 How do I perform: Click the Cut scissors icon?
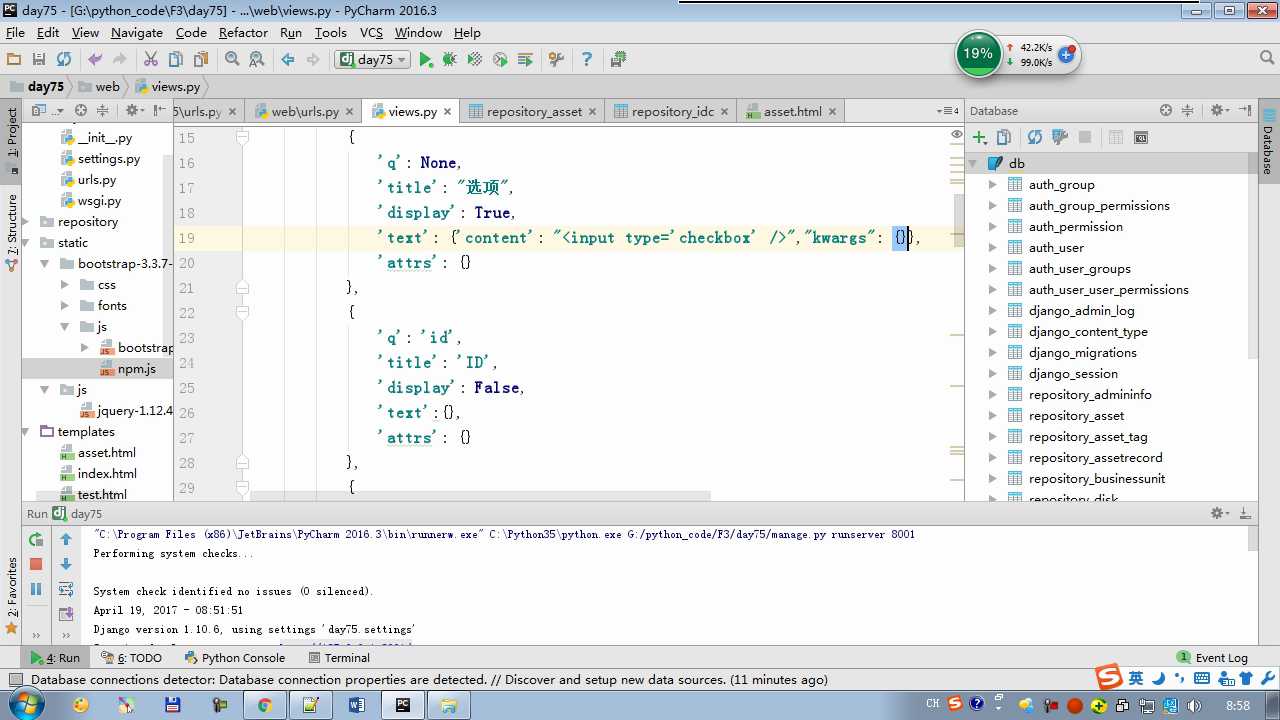click(151, 60)
